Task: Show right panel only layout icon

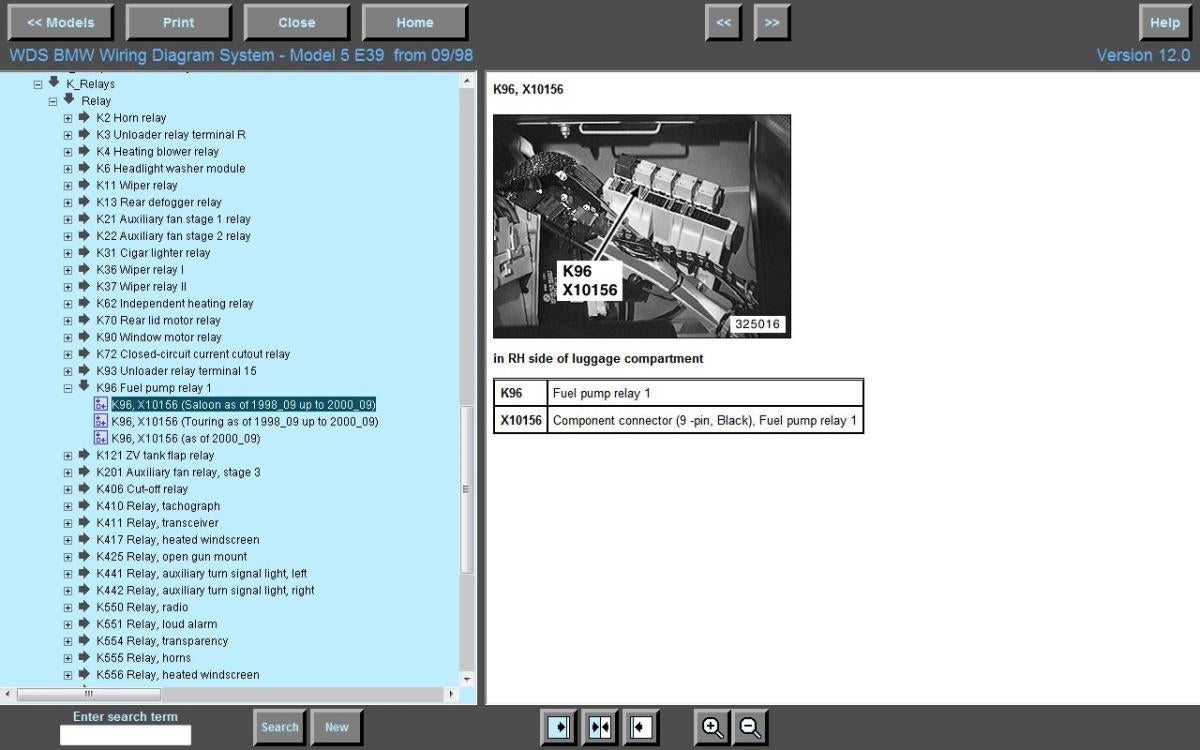Action: pos(641,727)
